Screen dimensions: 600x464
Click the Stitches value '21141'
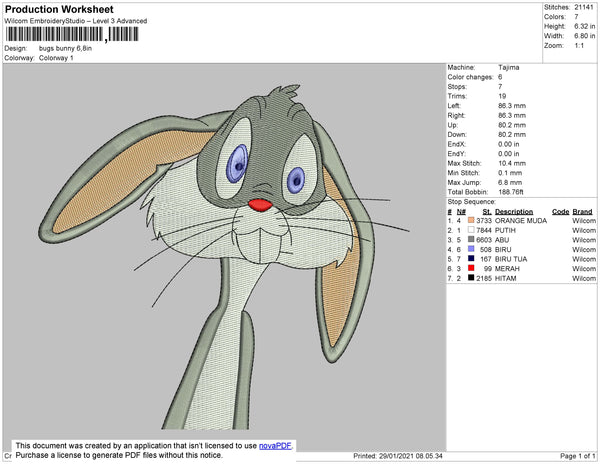tap(584, 7)
